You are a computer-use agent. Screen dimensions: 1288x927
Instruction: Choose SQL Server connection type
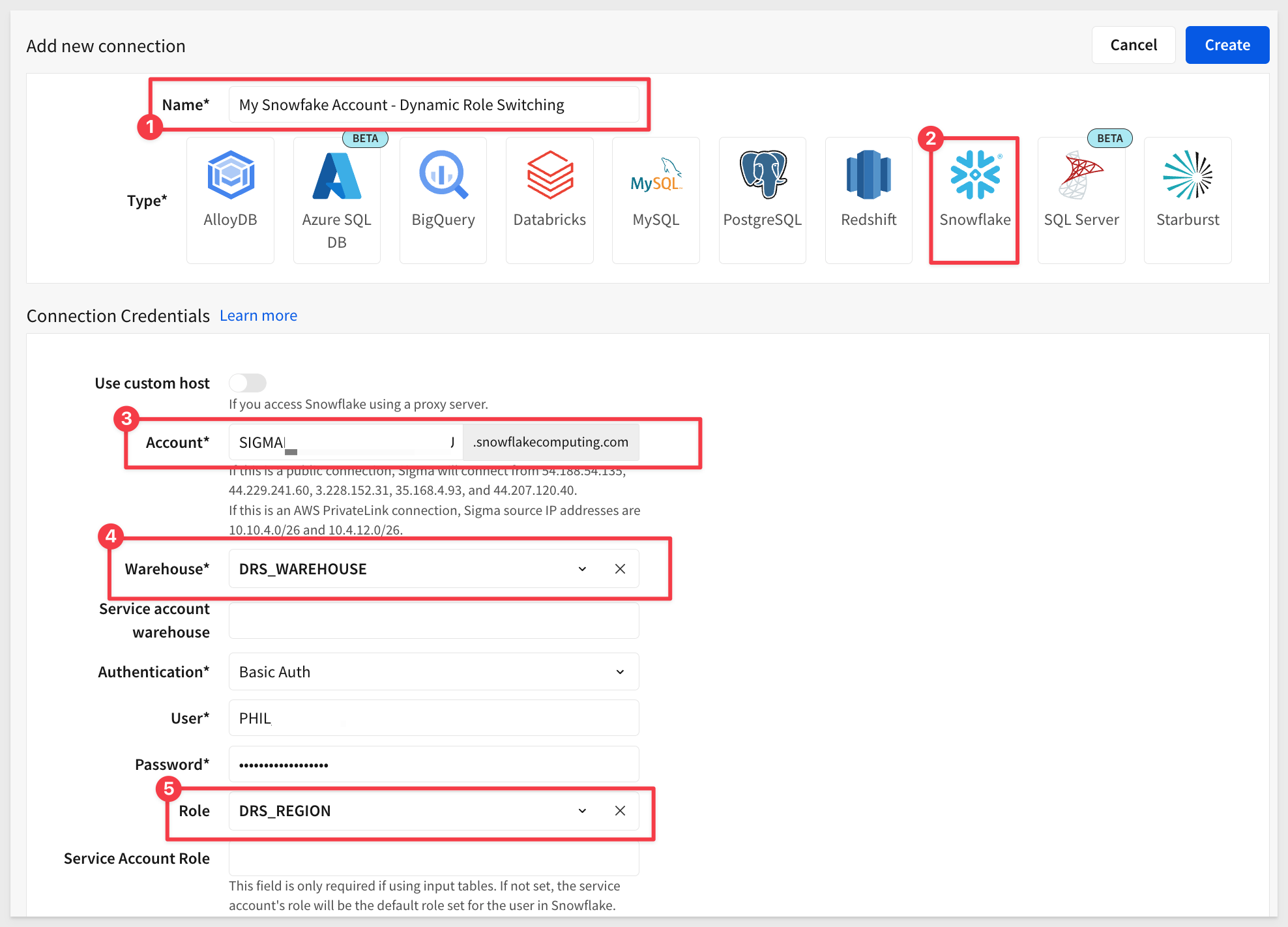[x=1081, y=200]
